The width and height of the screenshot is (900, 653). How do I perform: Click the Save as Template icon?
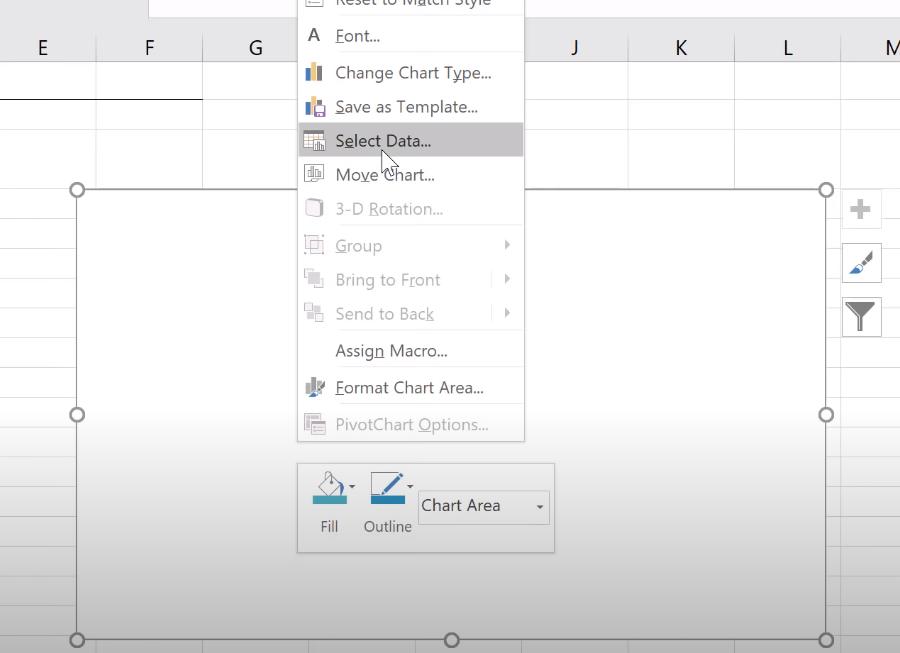pos(314,107)
